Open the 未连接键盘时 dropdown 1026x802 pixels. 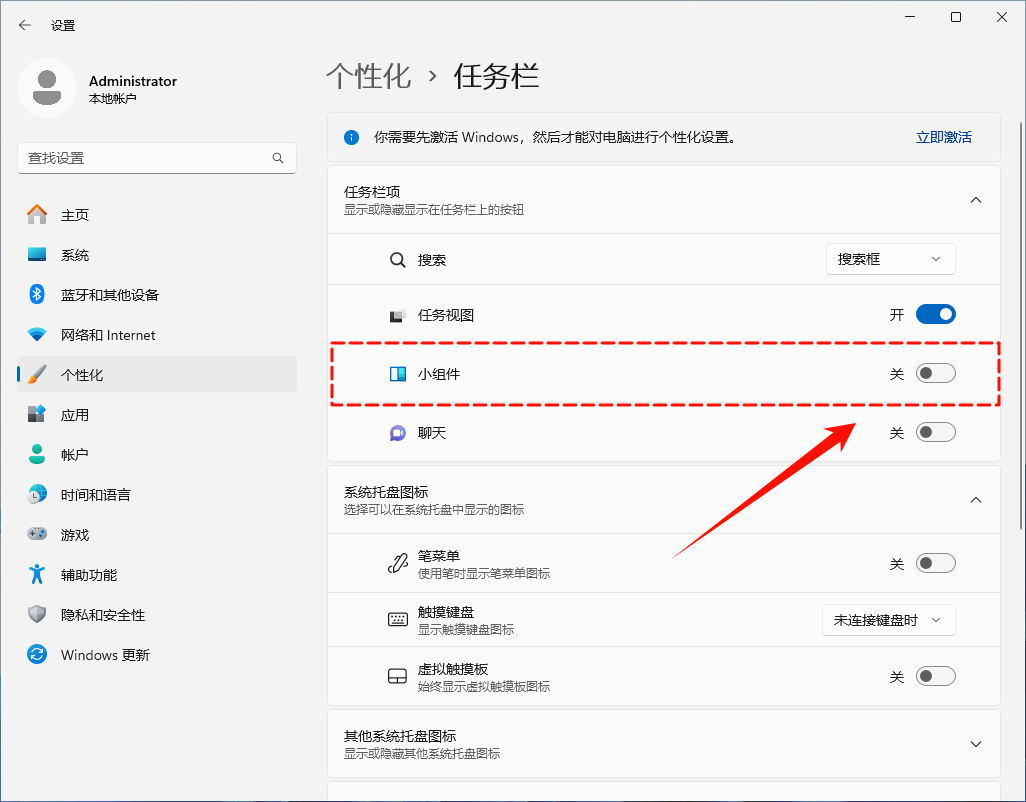887,619
